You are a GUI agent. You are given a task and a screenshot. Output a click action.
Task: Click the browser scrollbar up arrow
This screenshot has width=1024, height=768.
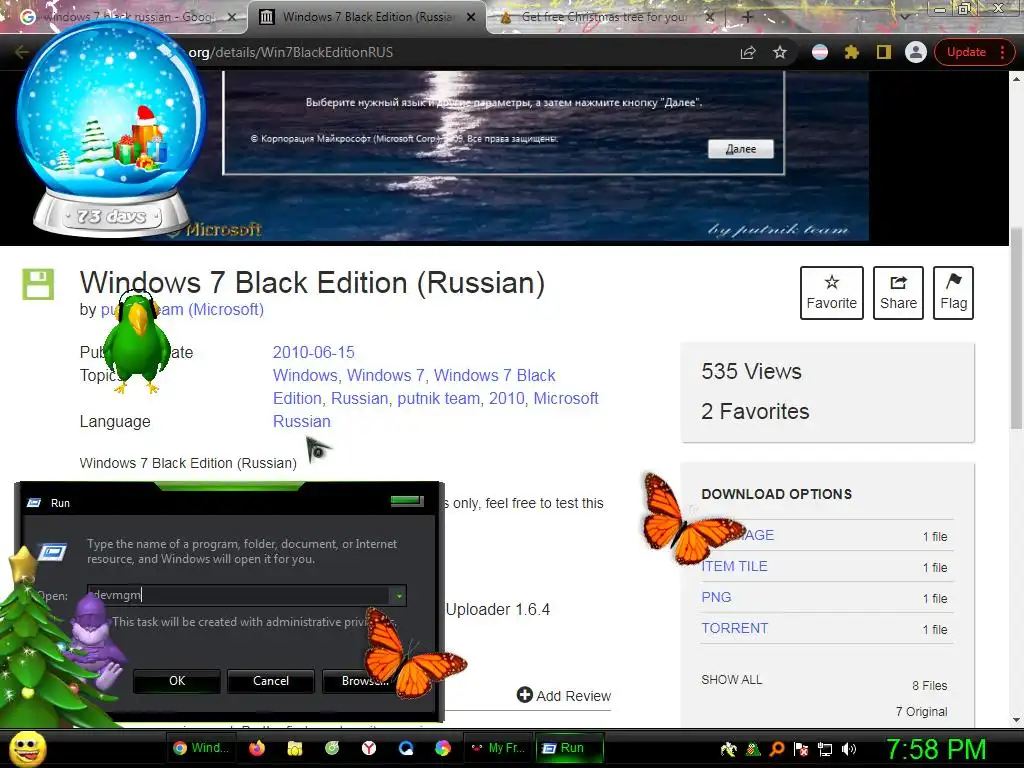pyautogui.click(x=1016, y=78)
